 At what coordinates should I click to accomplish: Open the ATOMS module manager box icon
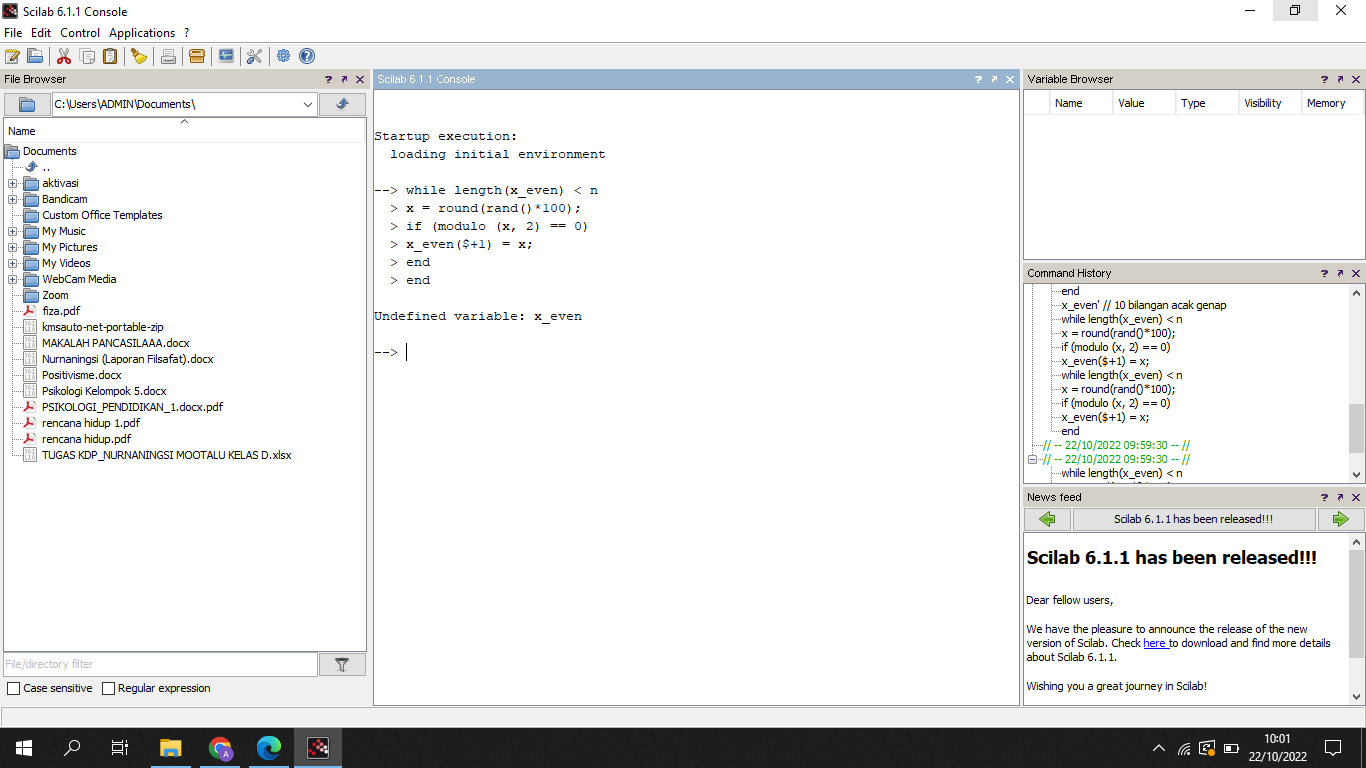[197, 56]
